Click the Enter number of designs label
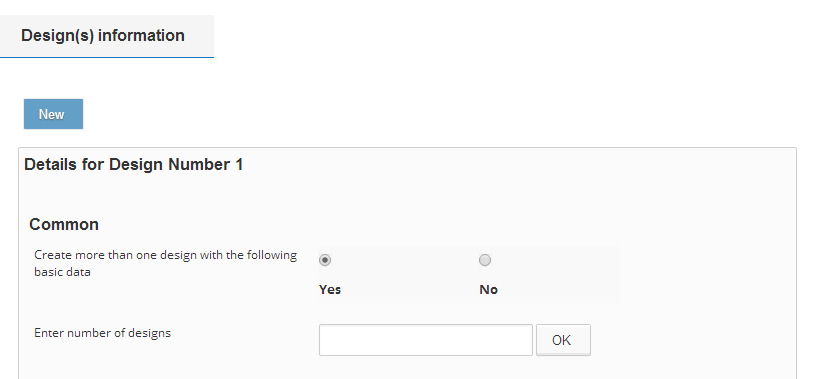The height and width of the screenshot is (379, 814). [x=102, y=333]
